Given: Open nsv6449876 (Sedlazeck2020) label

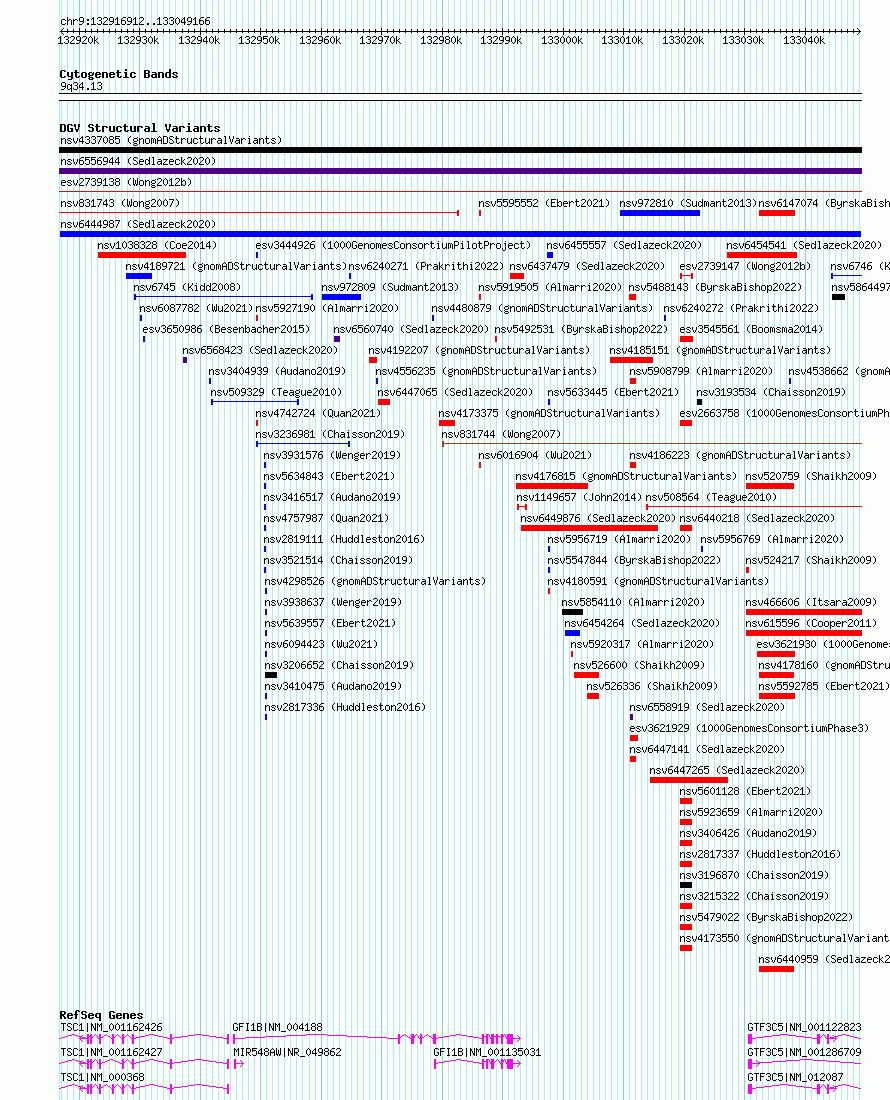Looking at the screenshot, I should click(x=598, y=518).
